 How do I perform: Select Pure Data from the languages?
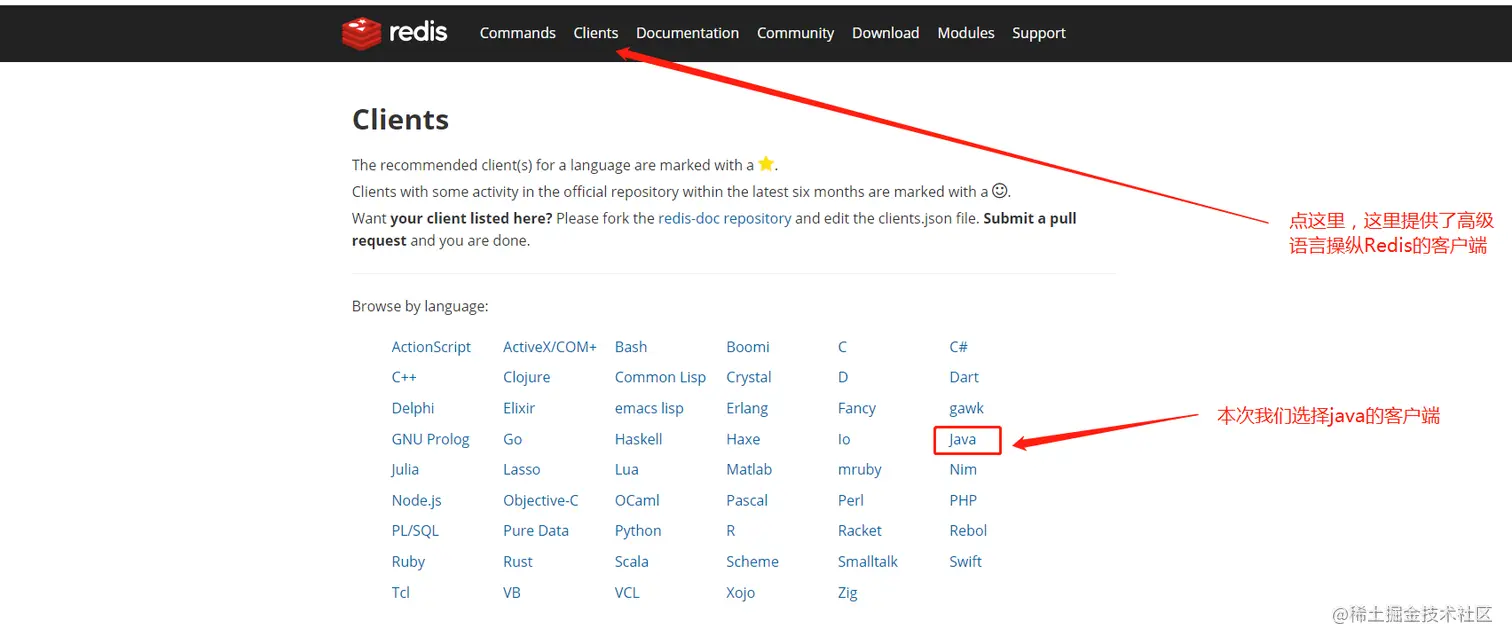[x=536, y=530]
